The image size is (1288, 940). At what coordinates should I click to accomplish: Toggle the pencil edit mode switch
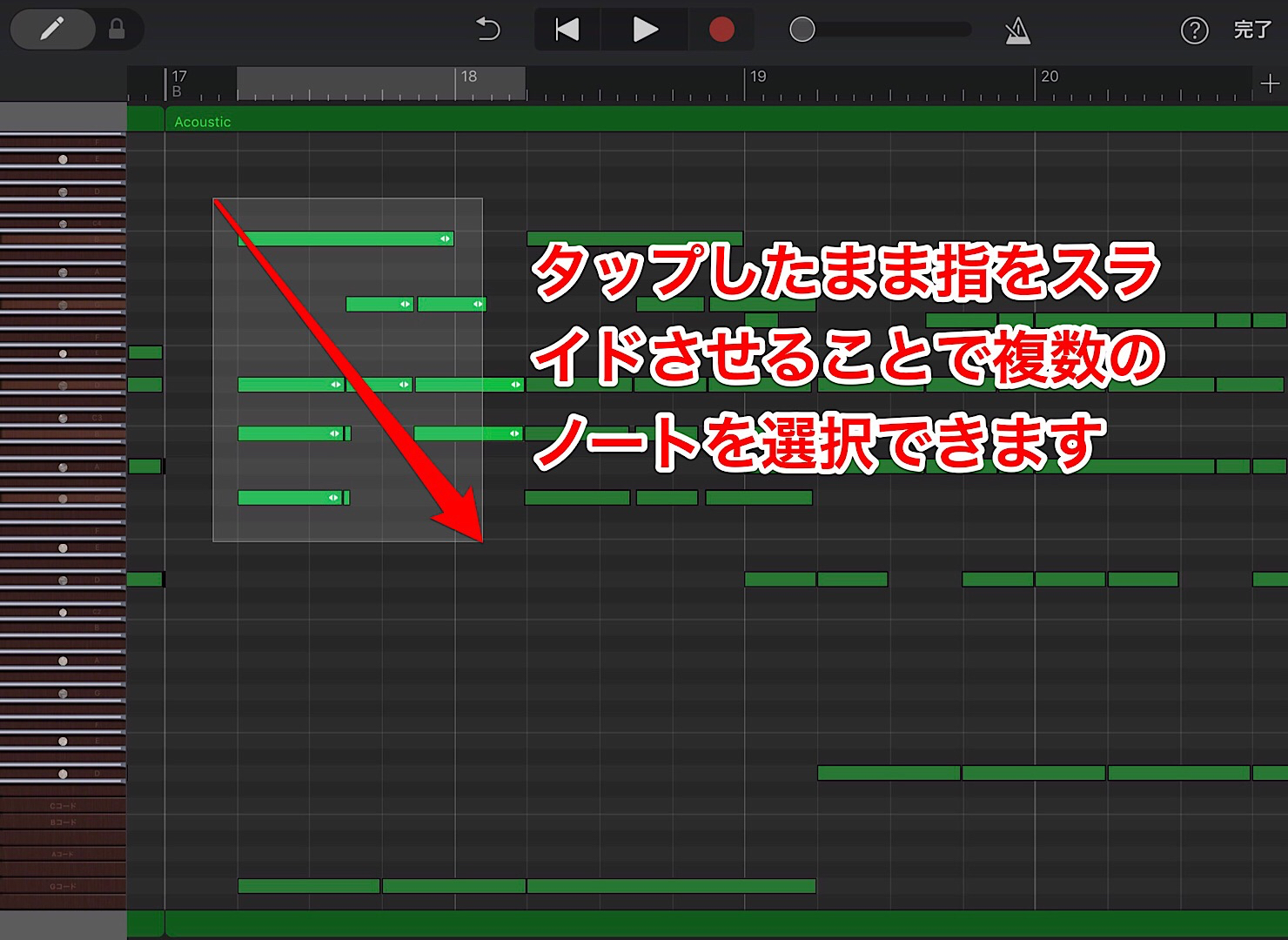point(52,30)
